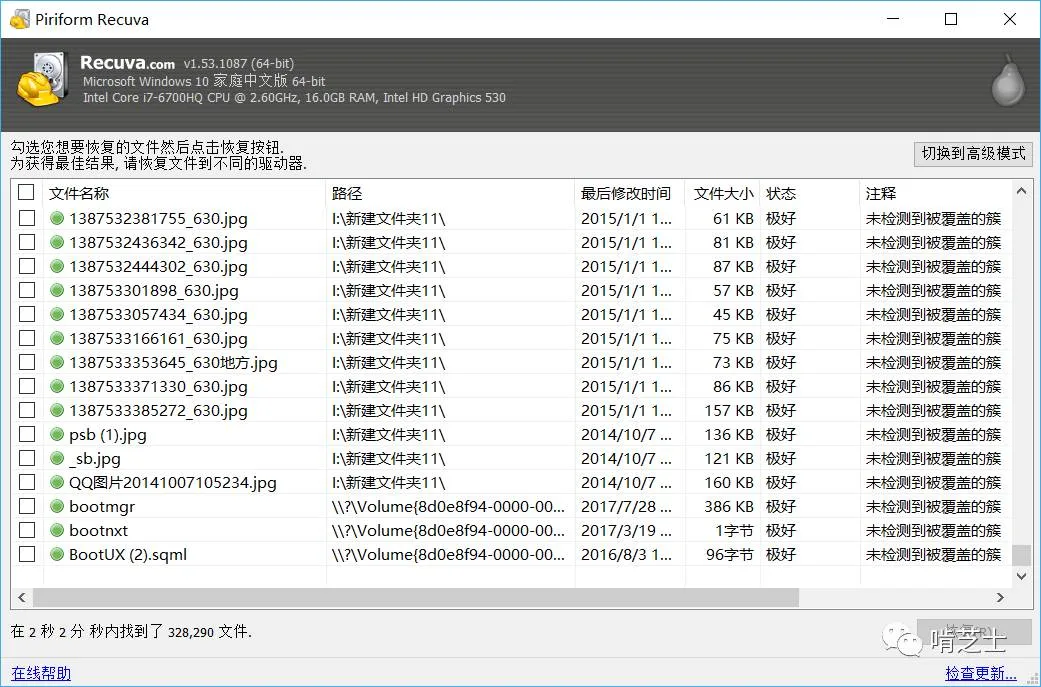Viewport: 1041px width, 687px height.
Task: Click green dot next to 1387533385272_630.jpg
Action: click(x=57, y=410)
